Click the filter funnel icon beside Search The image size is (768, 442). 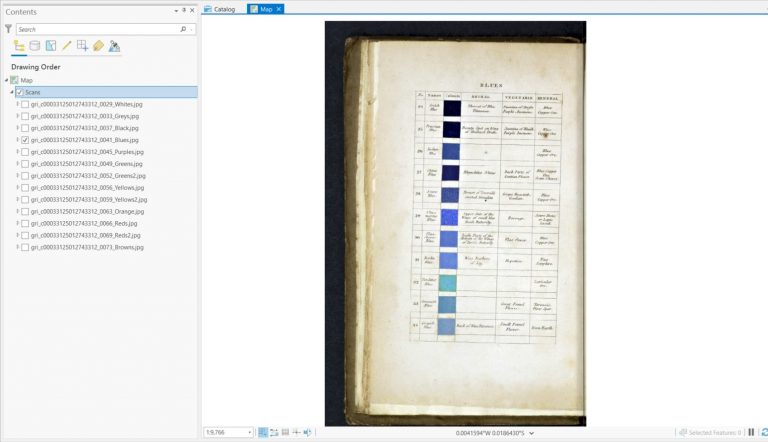8,29
